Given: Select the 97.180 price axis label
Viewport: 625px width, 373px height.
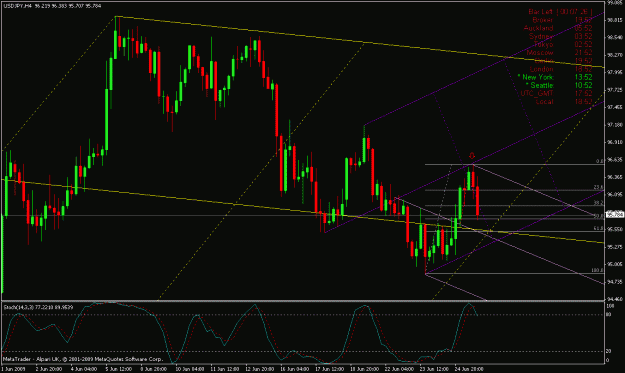Looking at the screenshot, I should point(614,125).
